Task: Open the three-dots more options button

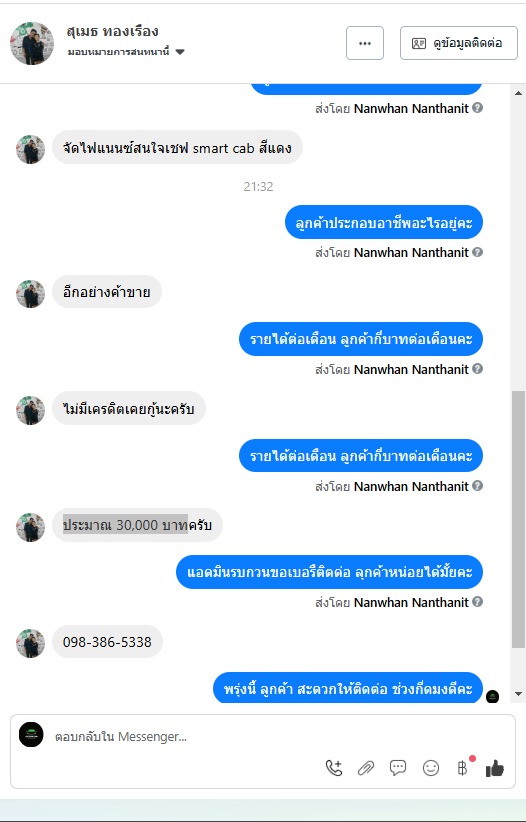Action: point(365,43)
